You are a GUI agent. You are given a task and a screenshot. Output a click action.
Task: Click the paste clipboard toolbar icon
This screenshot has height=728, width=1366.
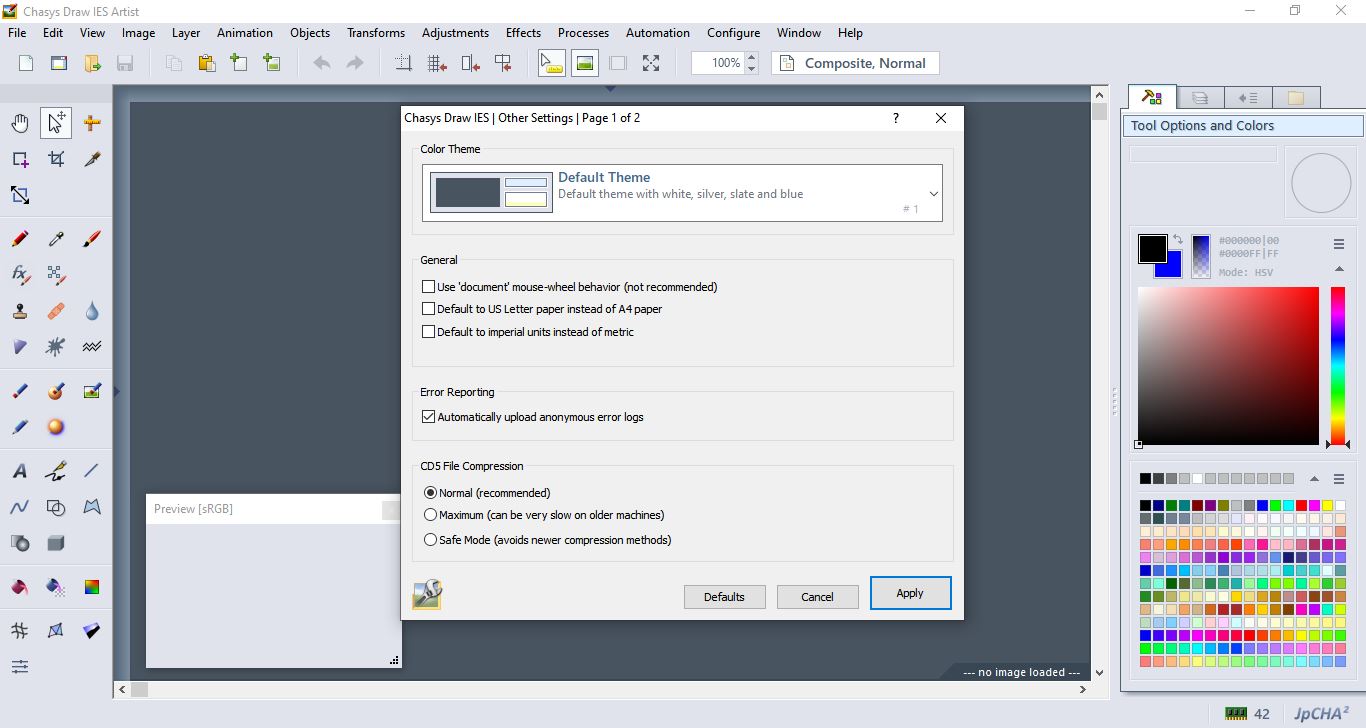tap(206, 63)
